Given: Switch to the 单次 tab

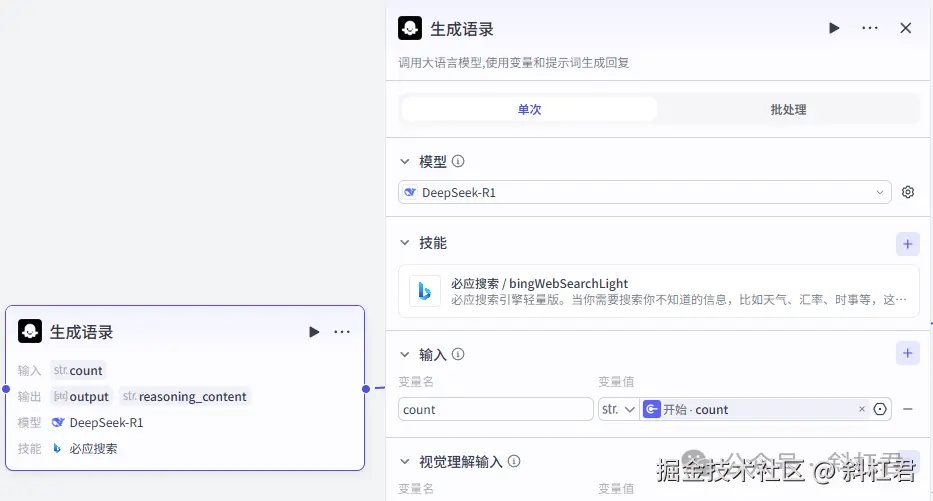Looking at the screenshot, I should 530,109.
